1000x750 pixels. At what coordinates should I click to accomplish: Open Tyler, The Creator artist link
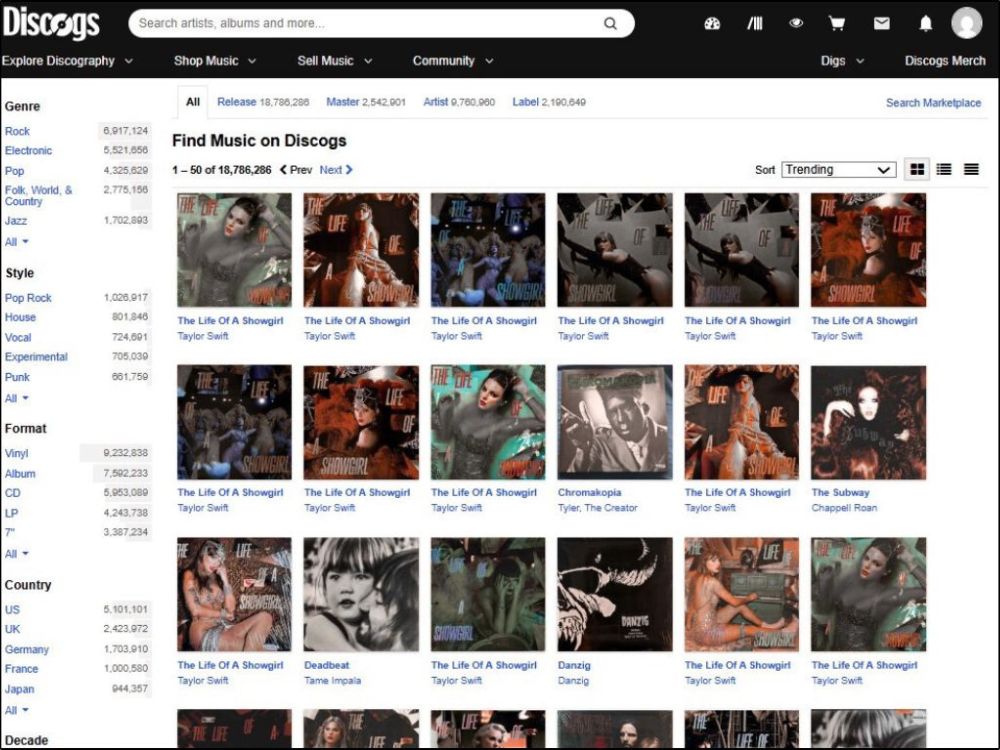click(598, 508)
